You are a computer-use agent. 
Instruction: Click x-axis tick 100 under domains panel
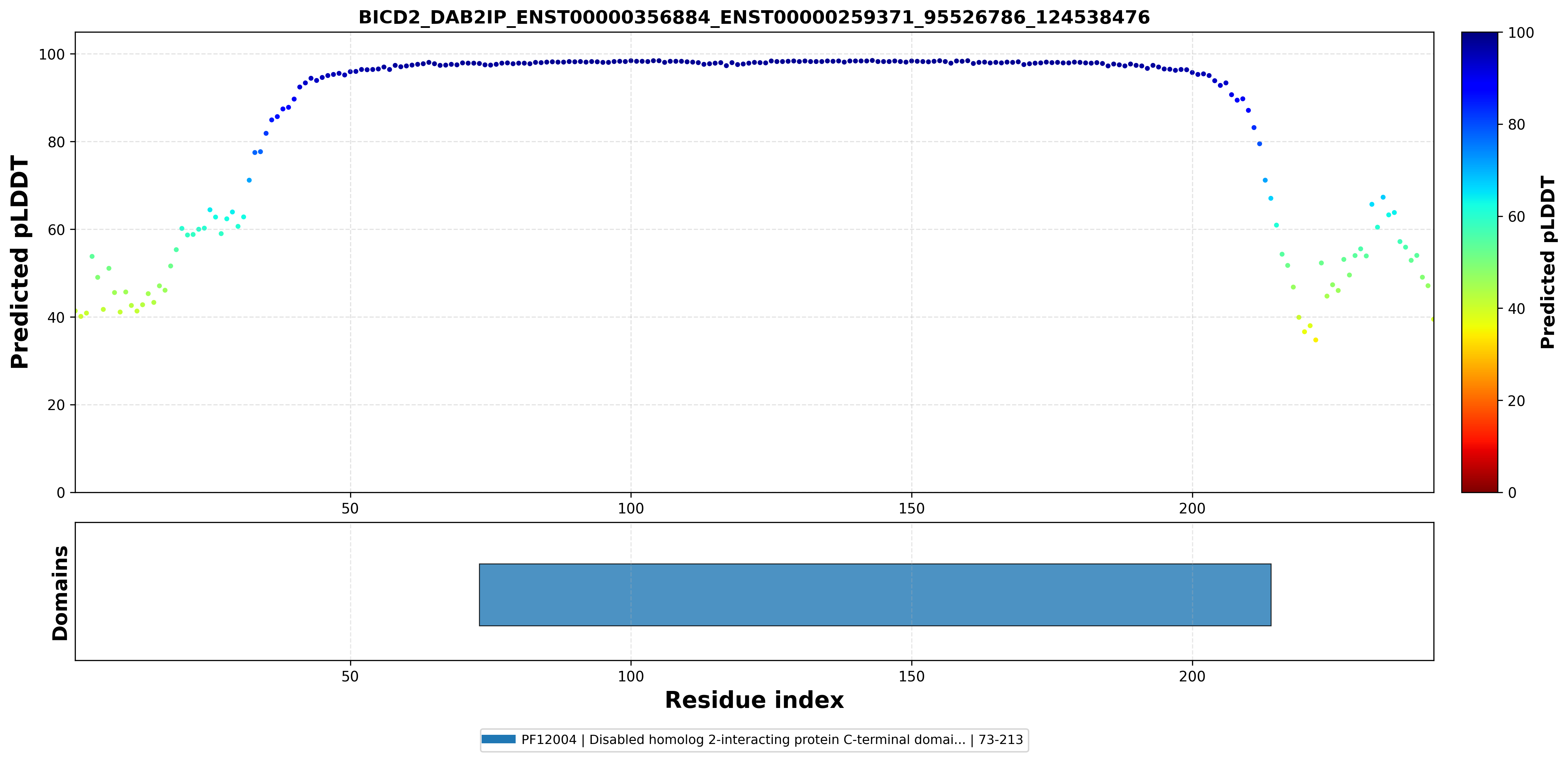point(631,676)
